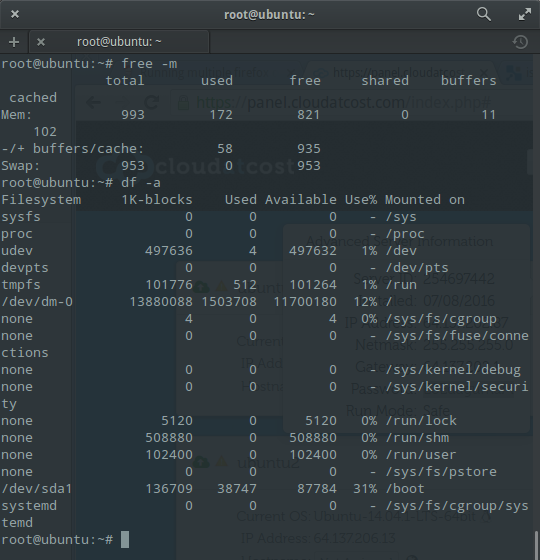This screenshot has height=560, width=540.
Task: Select udev size value 497636
Action: click(169, 250)
